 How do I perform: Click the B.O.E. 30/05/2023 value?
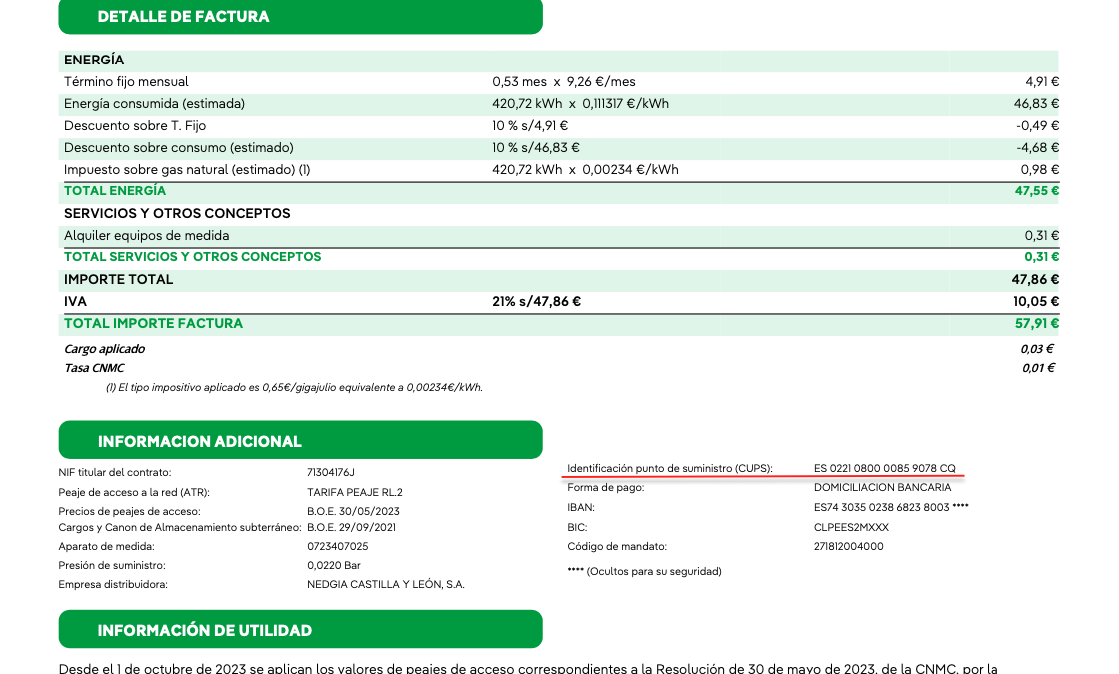(x=353, y=512)
